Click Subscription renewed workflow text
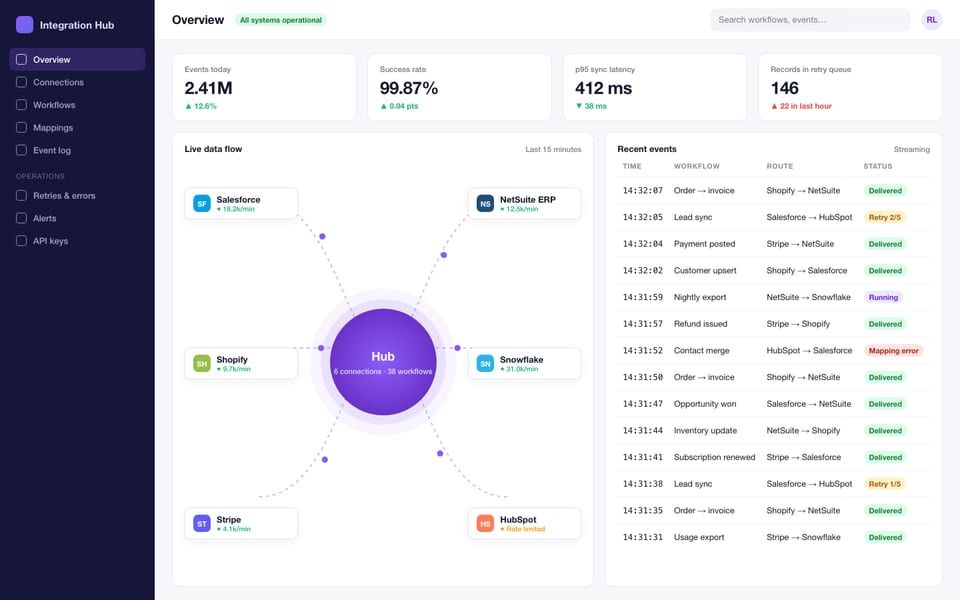 click(714, 457)
